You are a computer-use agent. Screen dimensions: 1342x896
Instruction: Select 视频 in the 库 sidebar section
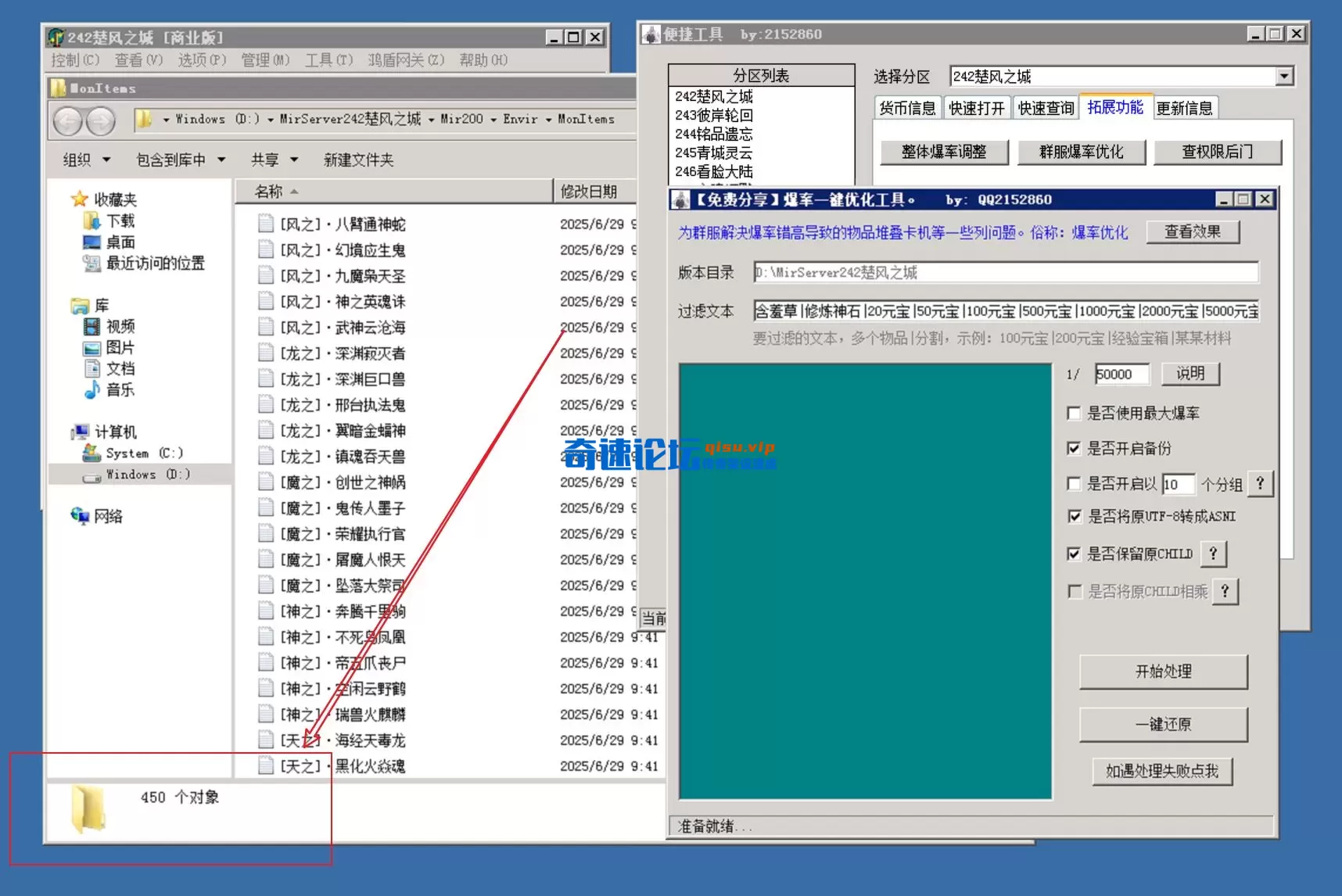coord(122,327)
